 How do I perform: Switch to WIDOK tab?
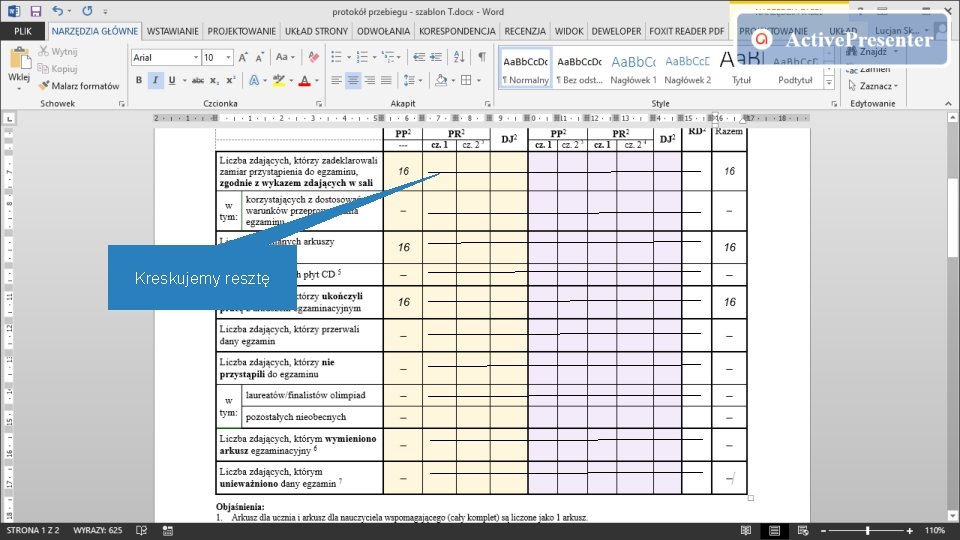tap(569, 31)
